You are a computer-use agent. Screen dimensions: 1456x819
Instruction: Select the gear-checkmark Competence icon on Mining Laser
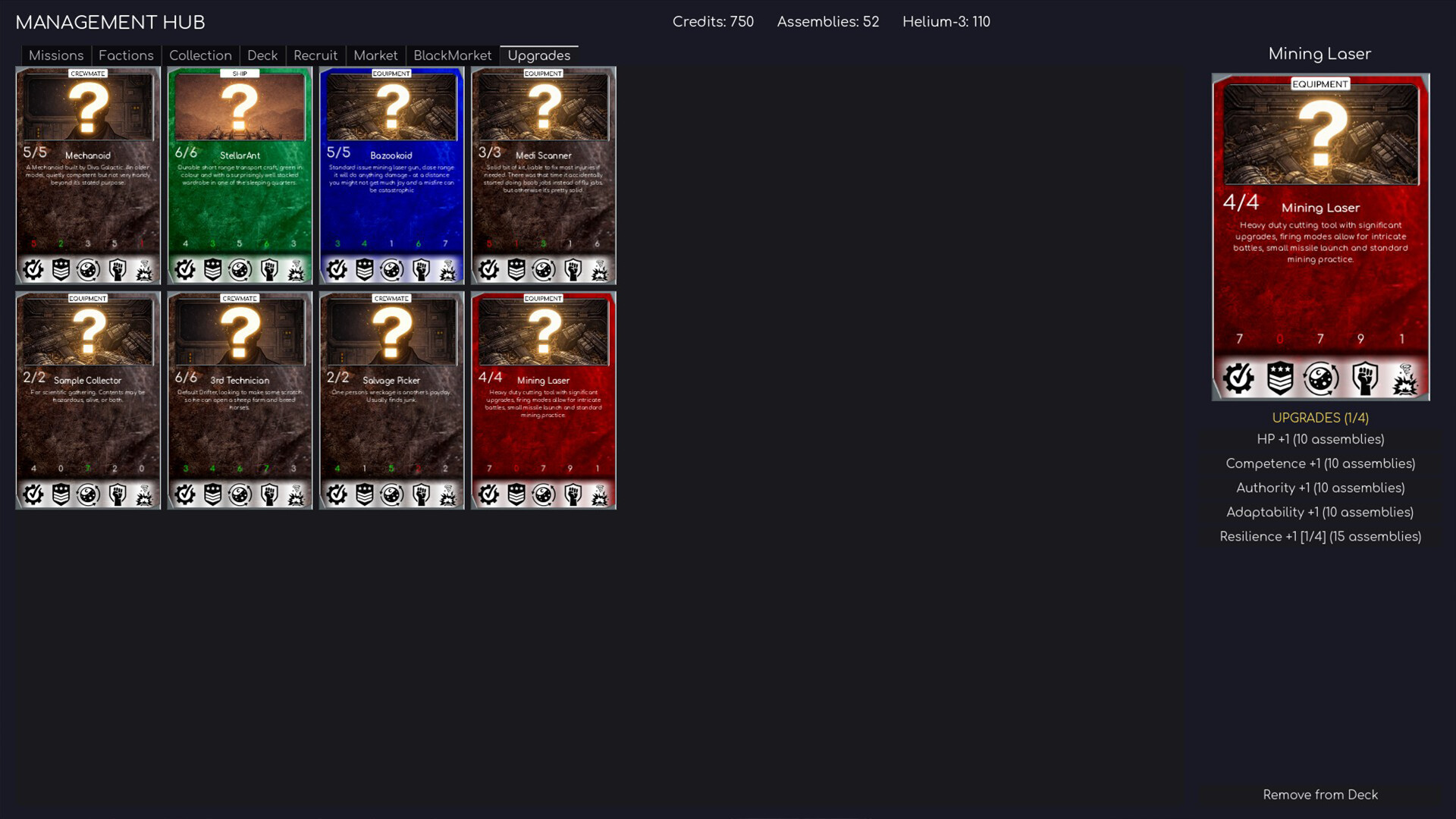[x=1239, y=379]
